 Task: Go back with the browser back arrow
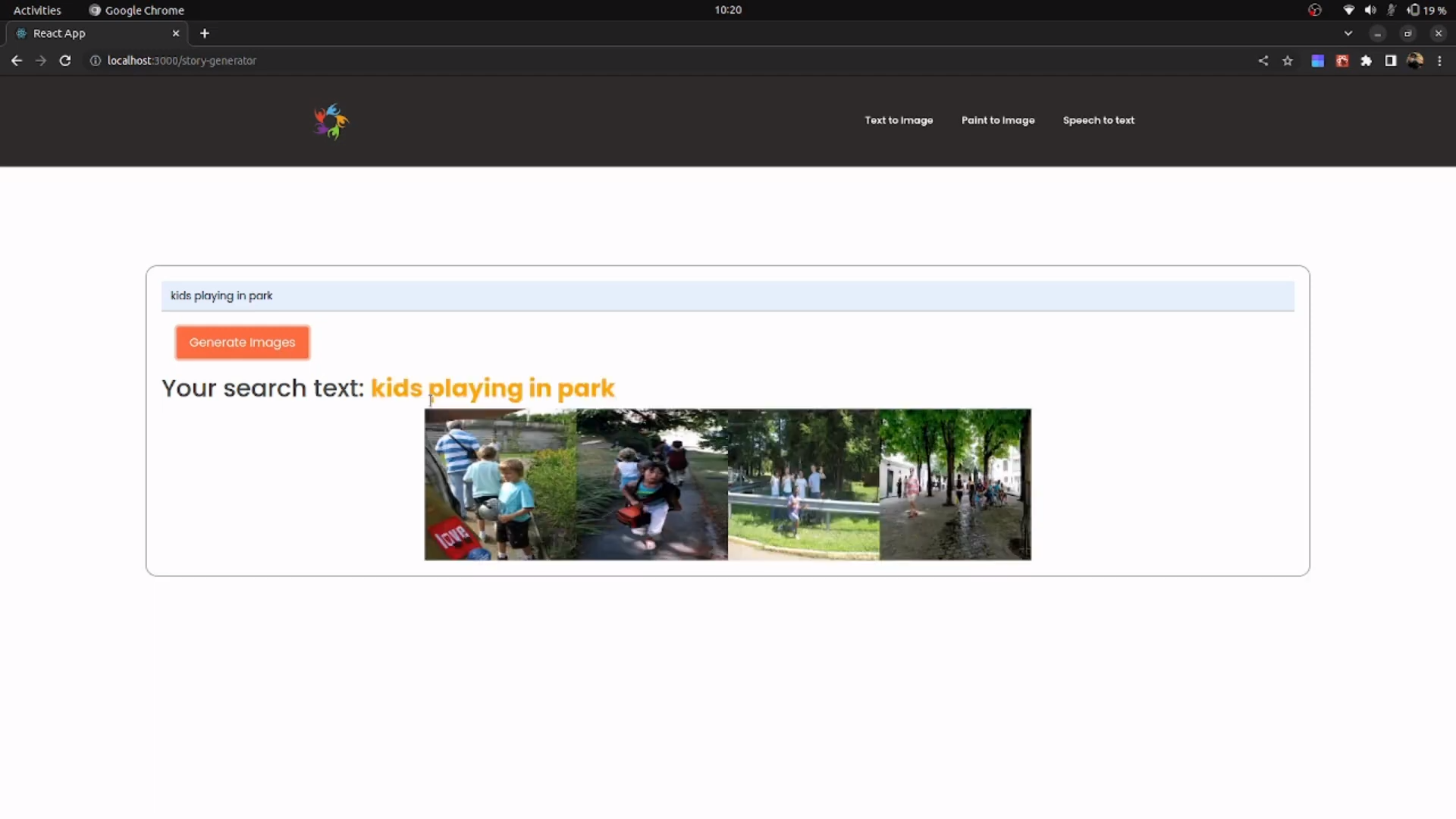[x=17, y=61]
